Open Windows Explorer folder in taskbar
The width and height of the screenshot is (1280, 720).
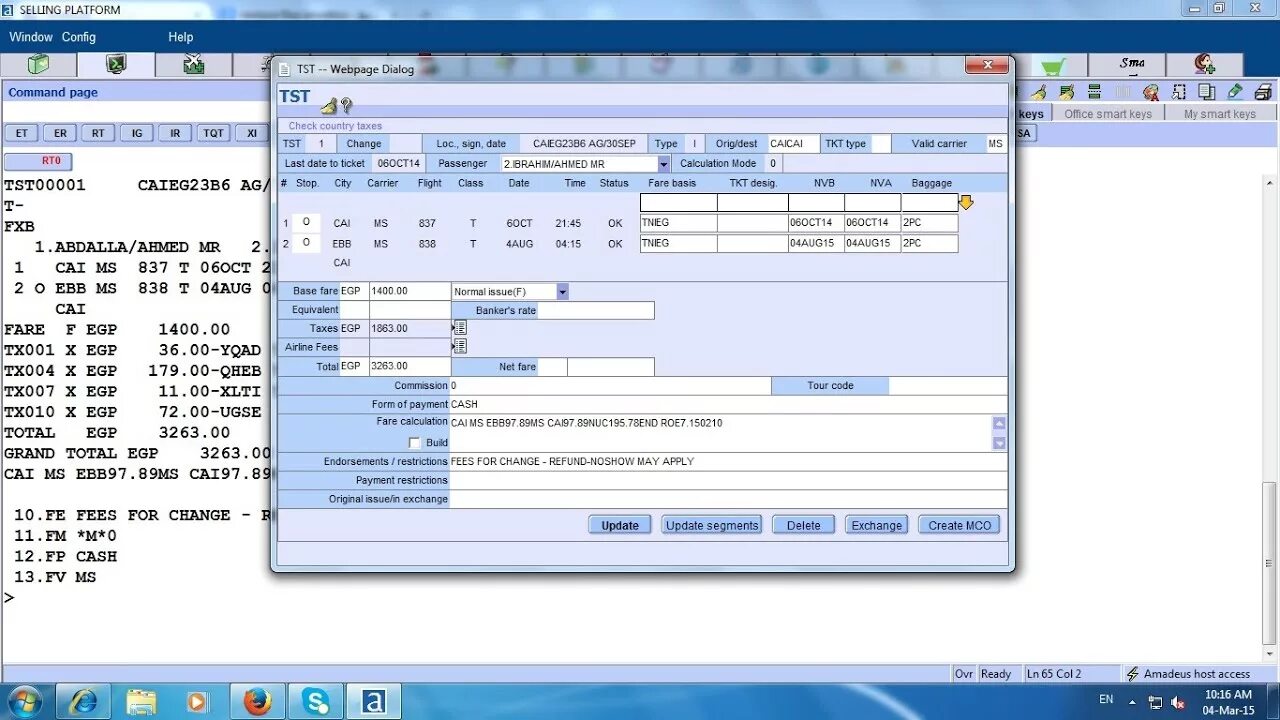141,701
